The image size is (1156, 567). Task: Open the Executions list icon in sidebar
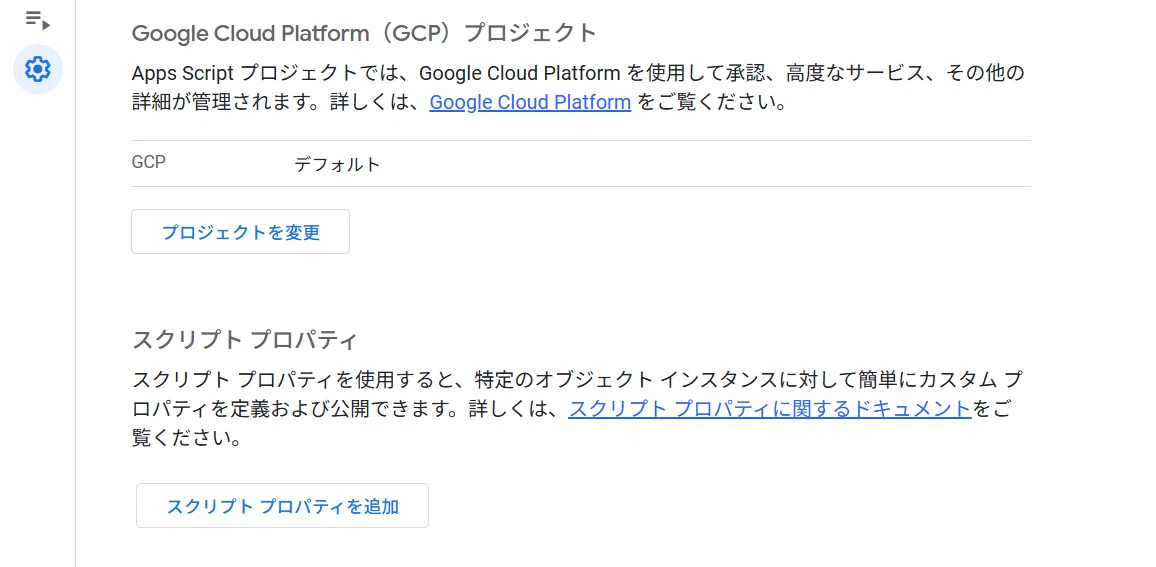(x=38, y=20)
